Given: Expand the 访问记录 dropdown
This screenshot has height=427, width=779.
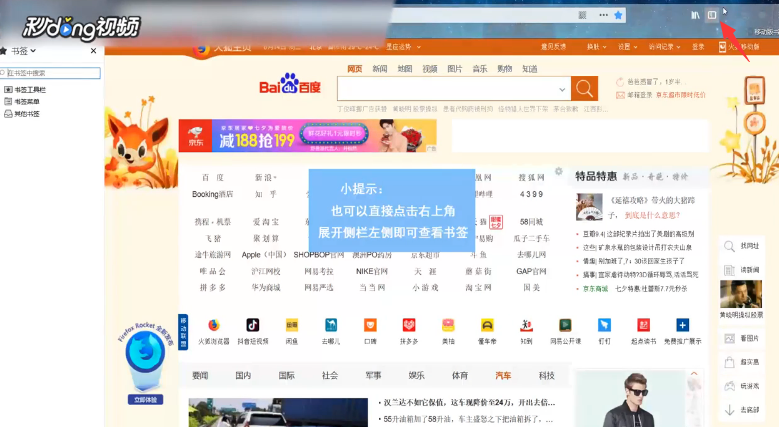Looking at the screenshot, I should pos(664,47).
